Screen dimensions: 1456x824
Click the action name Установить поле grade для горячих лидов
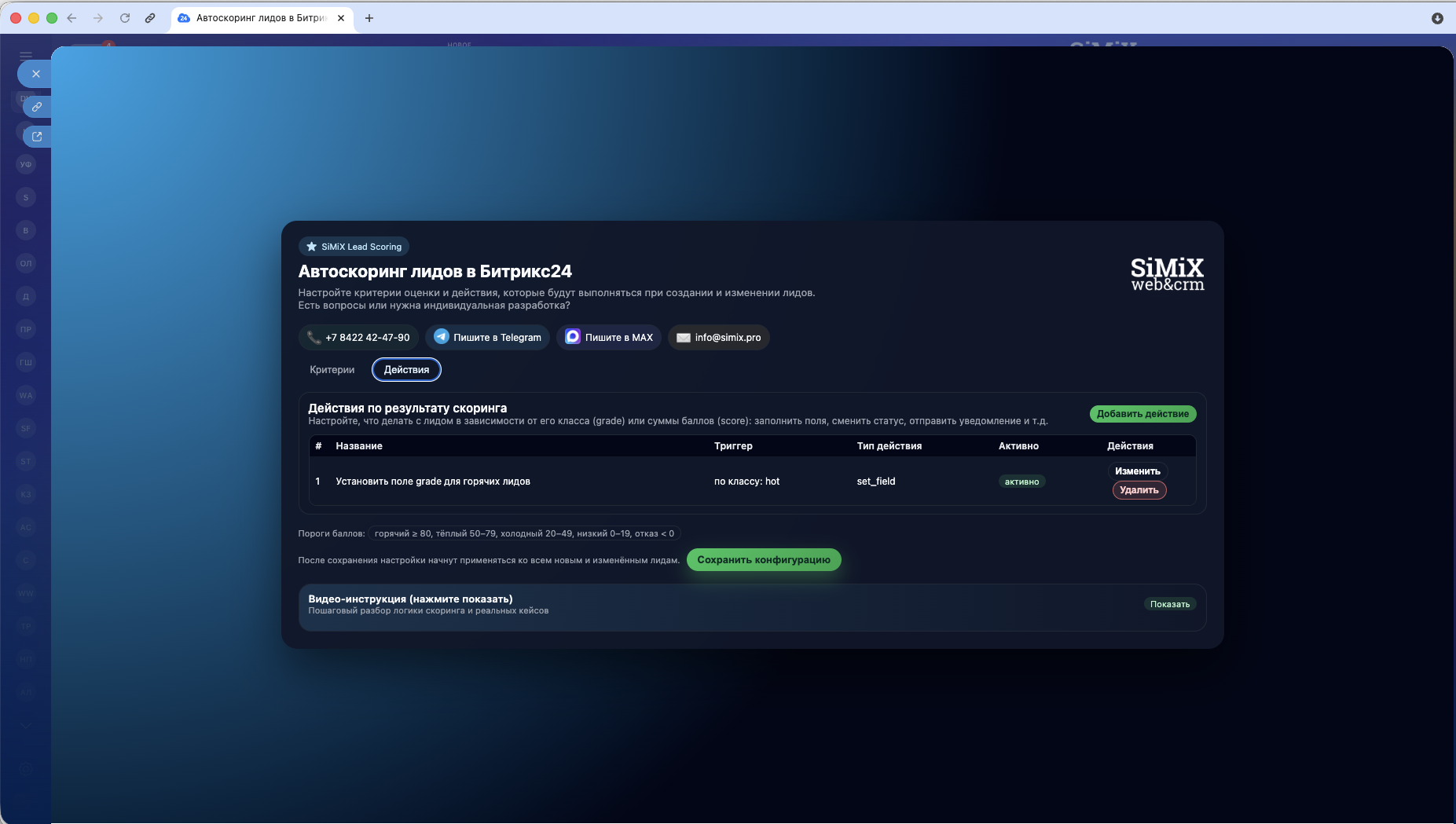[433, 482]
